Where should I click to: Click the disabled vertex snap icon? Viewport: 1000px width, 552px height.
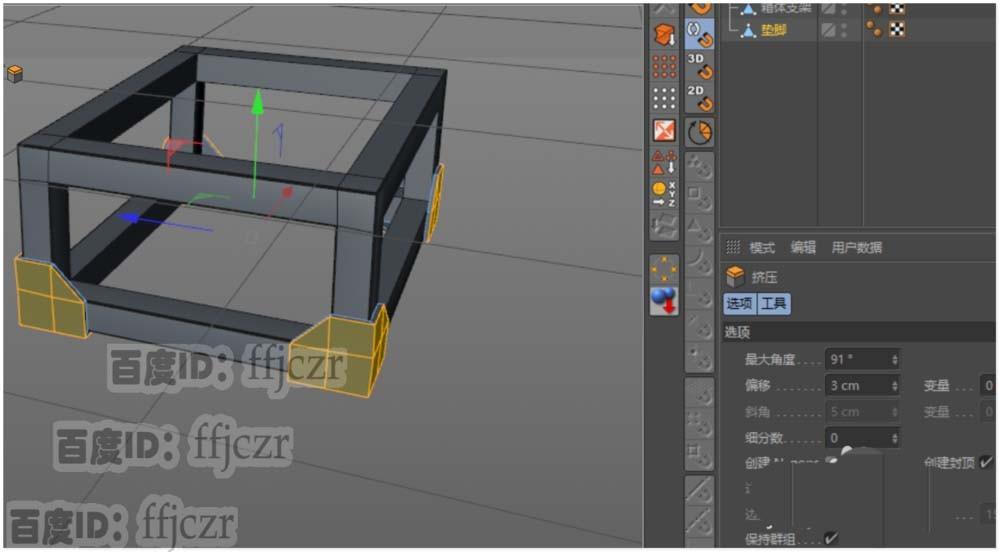point(700,167)
